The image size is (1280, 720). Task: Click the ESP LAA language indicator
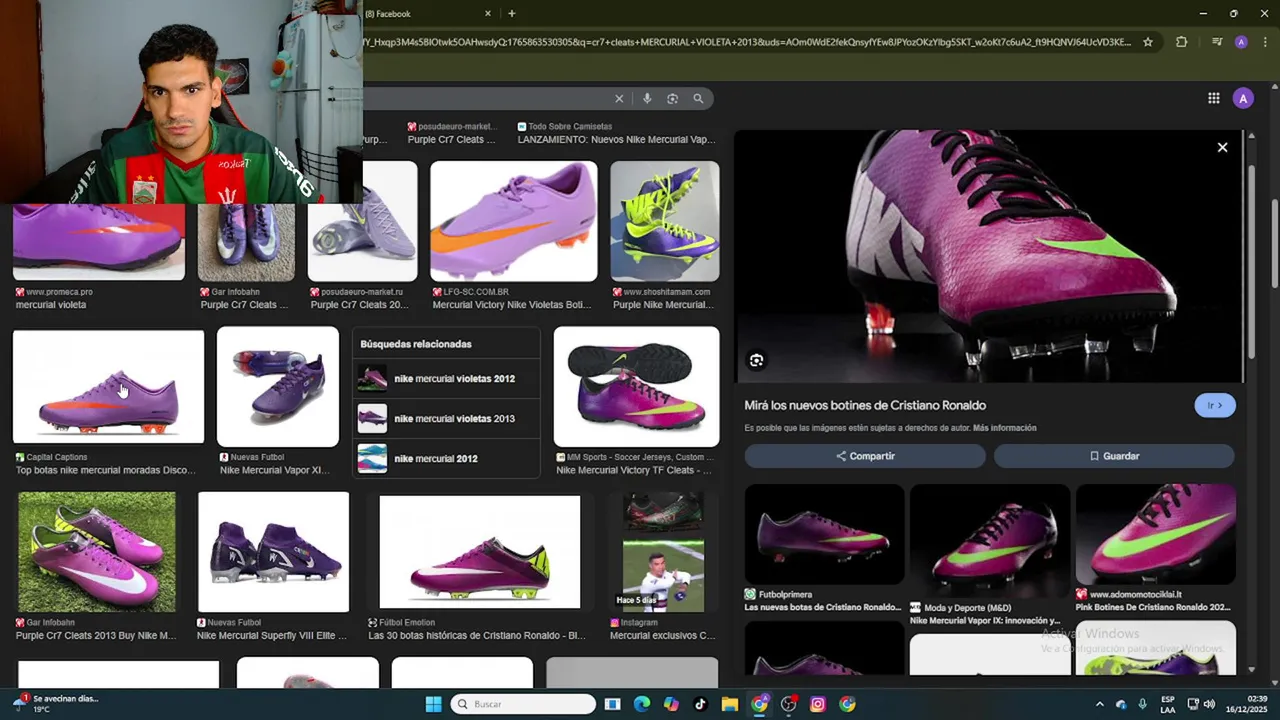(x=1168, y=704)
